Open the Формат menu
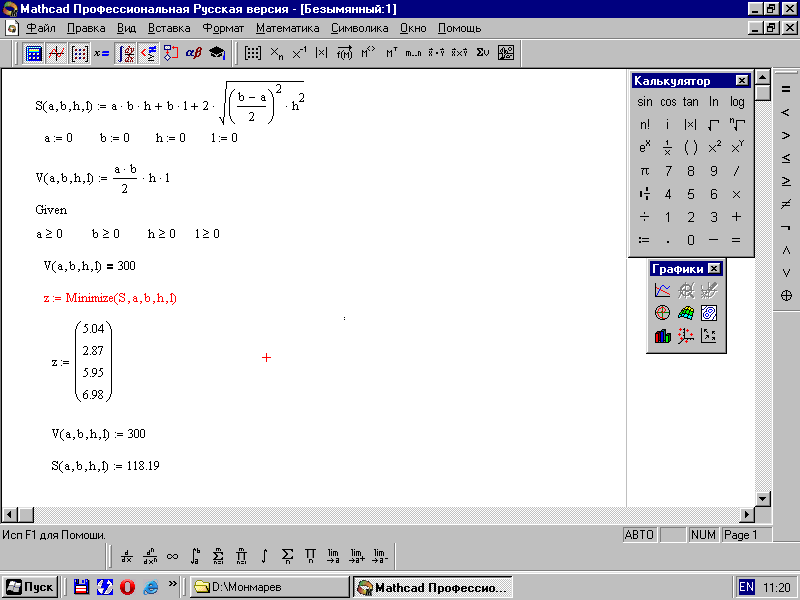 [223, 28]
